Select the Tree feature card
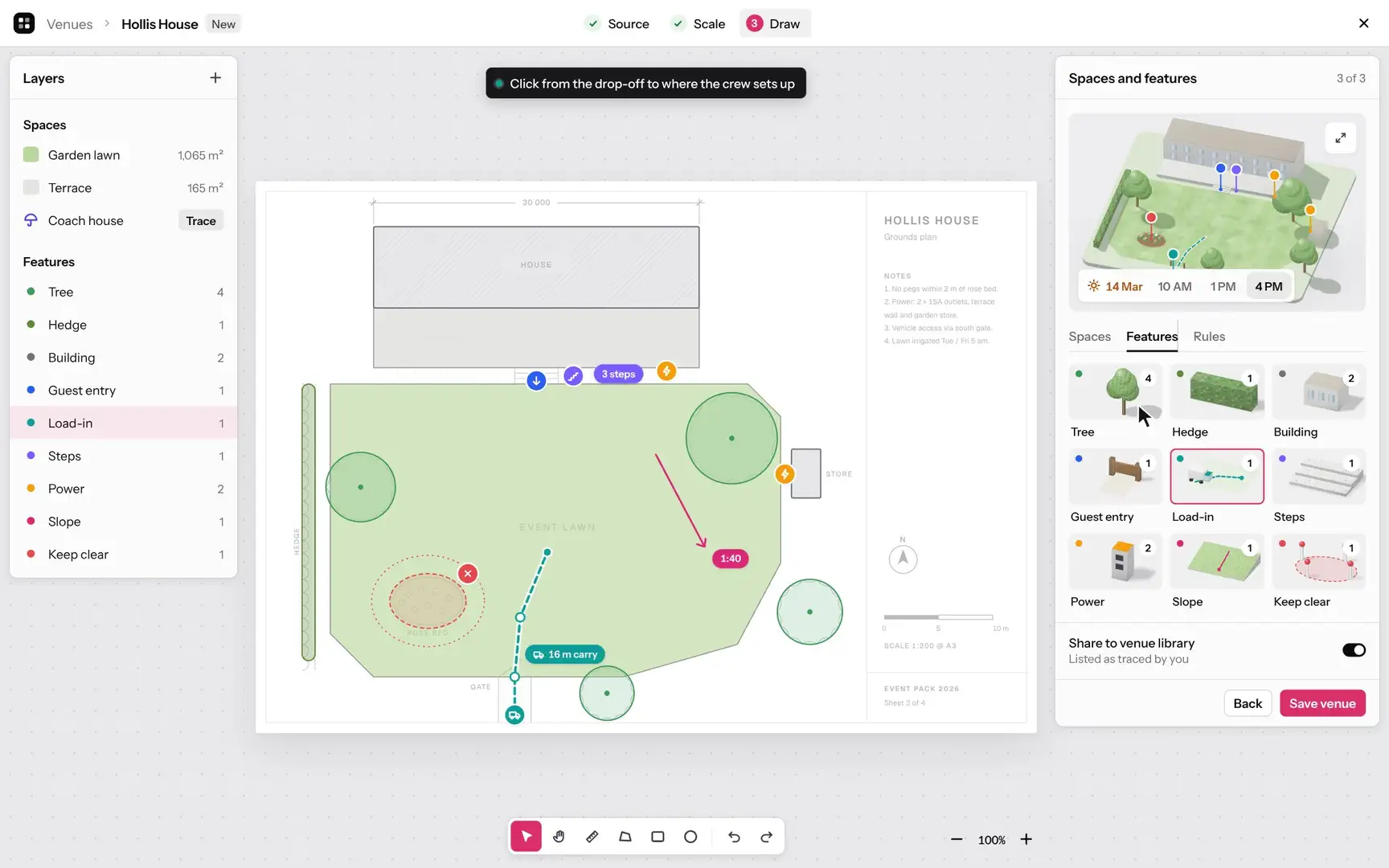The width and height of the screenshot is (1389, 868). pyautogui.click(x=1115, y=402)
